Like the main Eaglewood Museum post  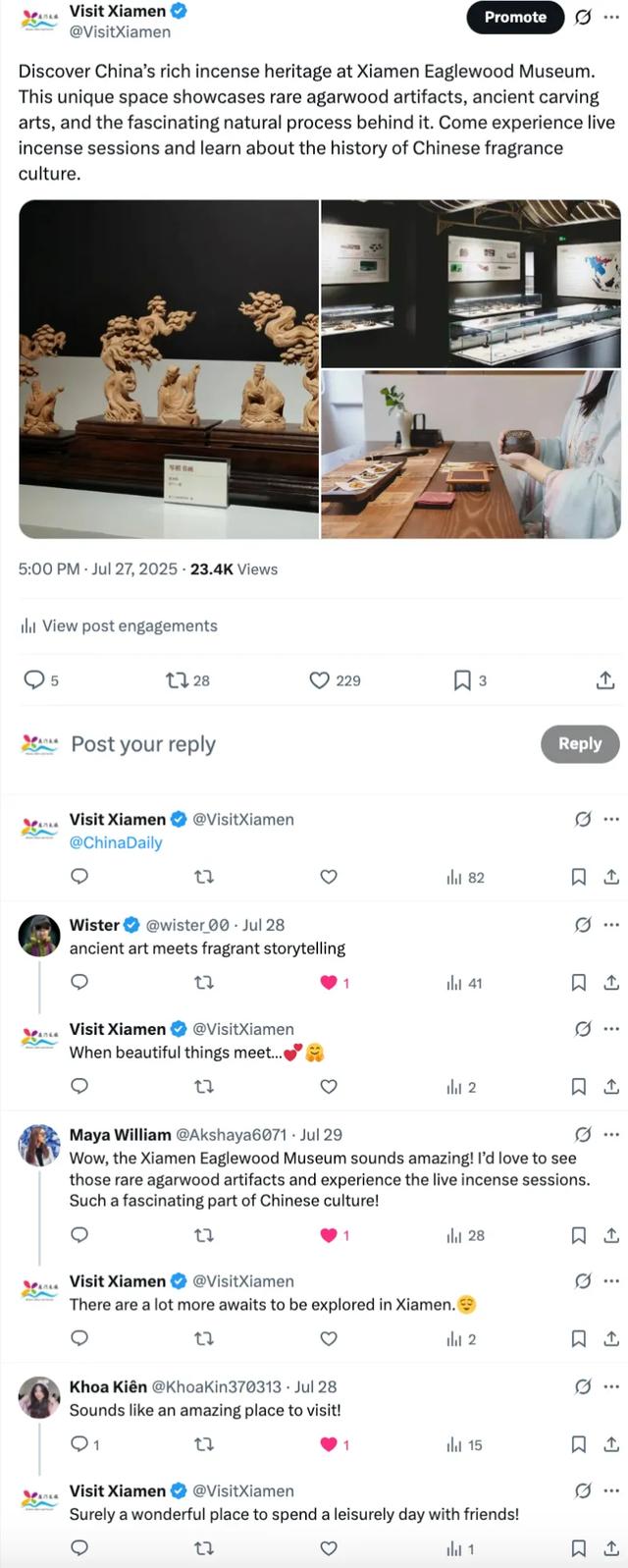tap(335, 680)
